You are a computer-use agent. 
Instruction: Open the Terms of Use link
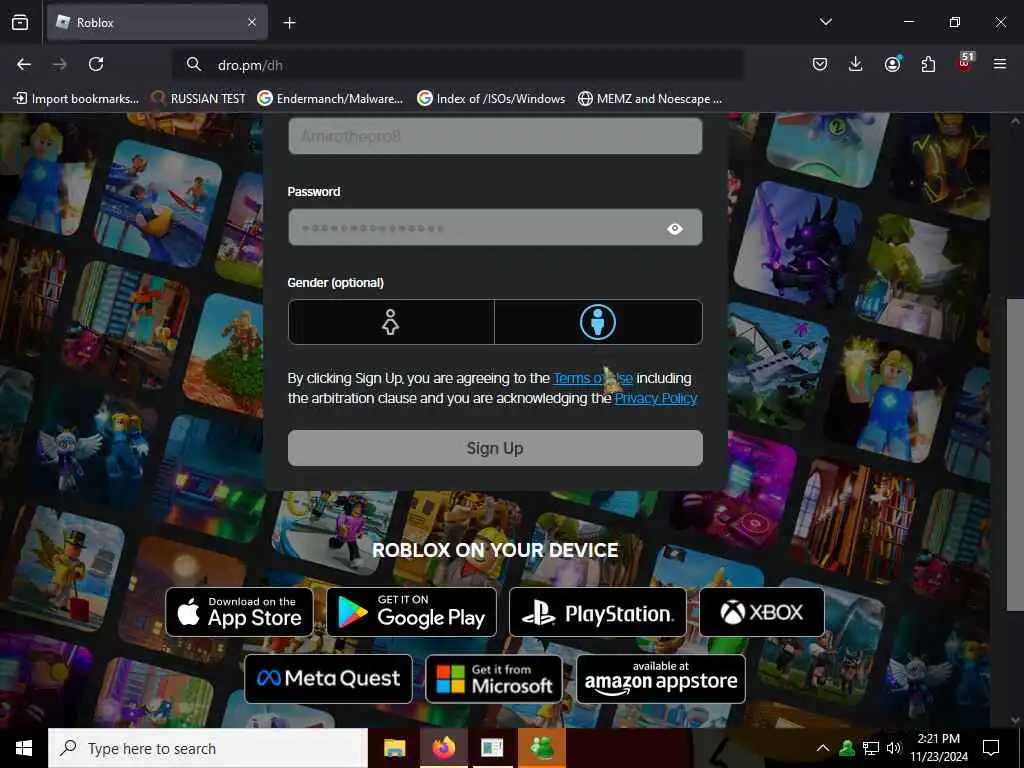(x=593, y=378)
